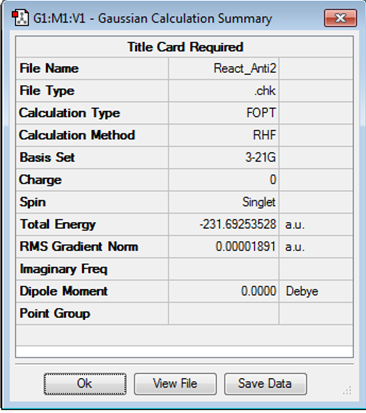Image resolution: width=366 pixels, height=413 pixels.
Task: Select the 3-21G basis set value
Action: tap(261, 157)
